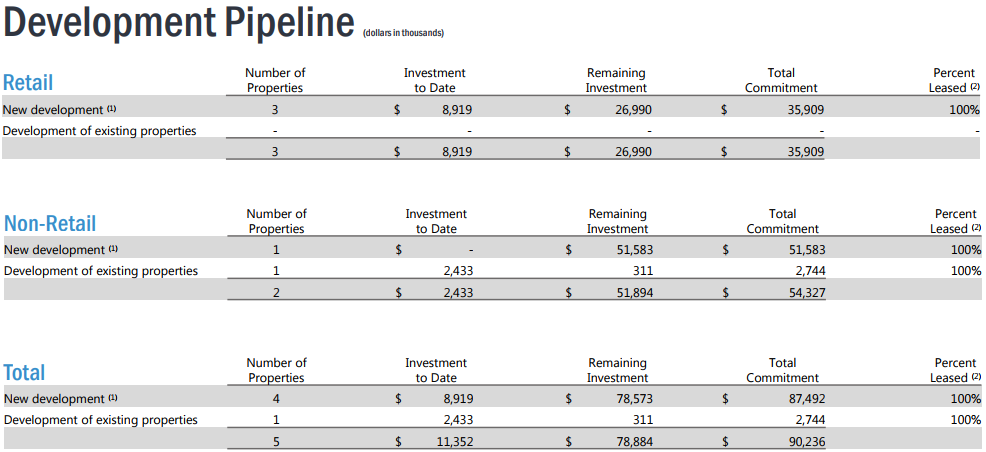Select Total remaining investment 78,884
Viewport: 986px width, 452px height.
(x=636, y=441)
